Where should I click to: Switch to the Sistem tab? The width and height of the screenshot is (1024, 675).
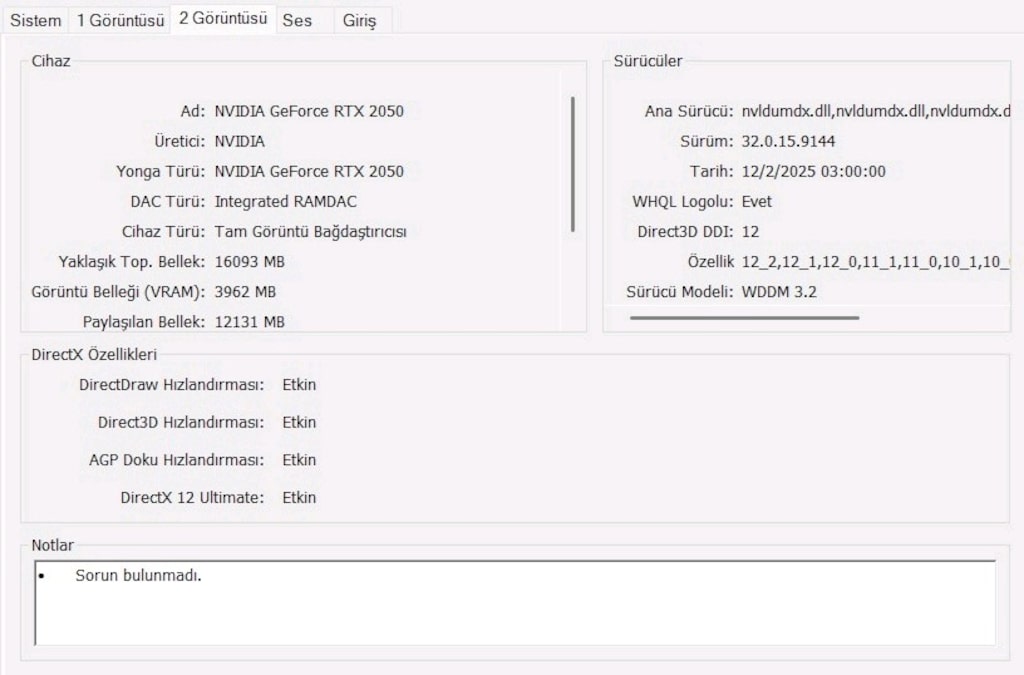(x=35, y=20)
